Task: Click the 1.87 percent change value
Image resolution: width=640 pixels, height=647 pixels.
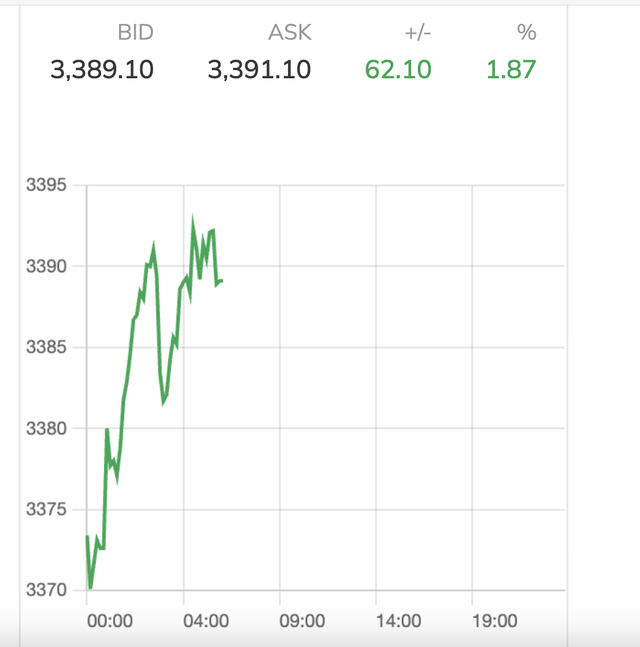Action: tap(511, 70)
